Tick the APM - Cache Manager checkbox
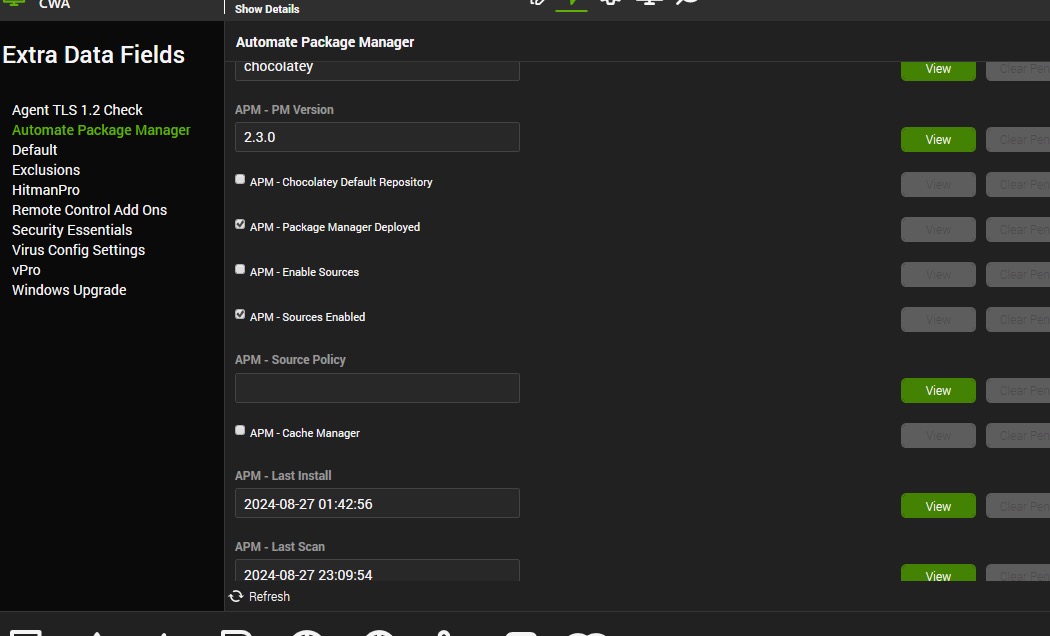 coord(240,431)
